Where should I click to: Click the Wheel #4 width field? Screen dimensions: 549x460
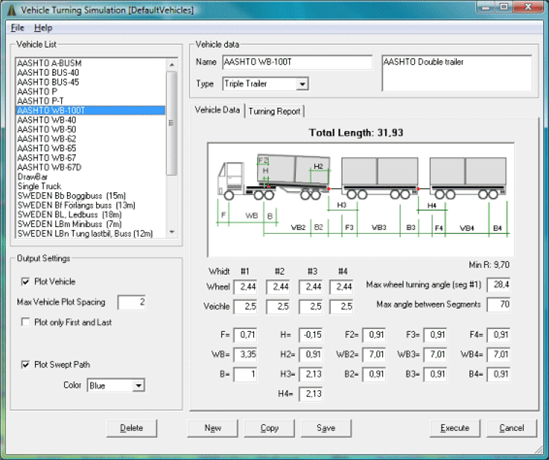coord(341,287)
